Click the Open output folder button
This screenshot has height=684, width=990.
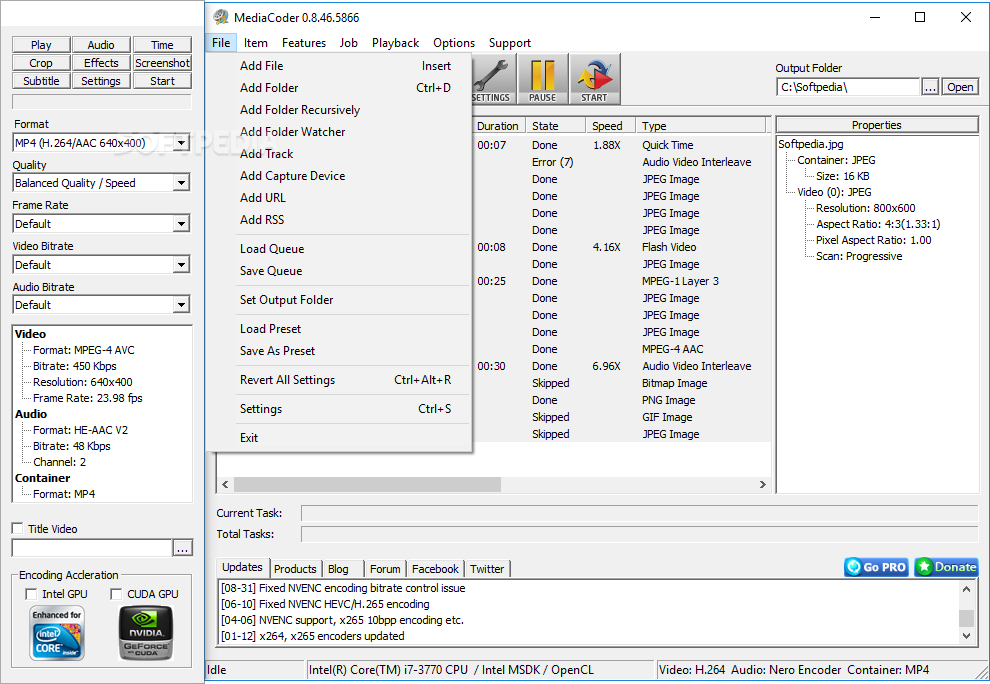click(960, 87)
